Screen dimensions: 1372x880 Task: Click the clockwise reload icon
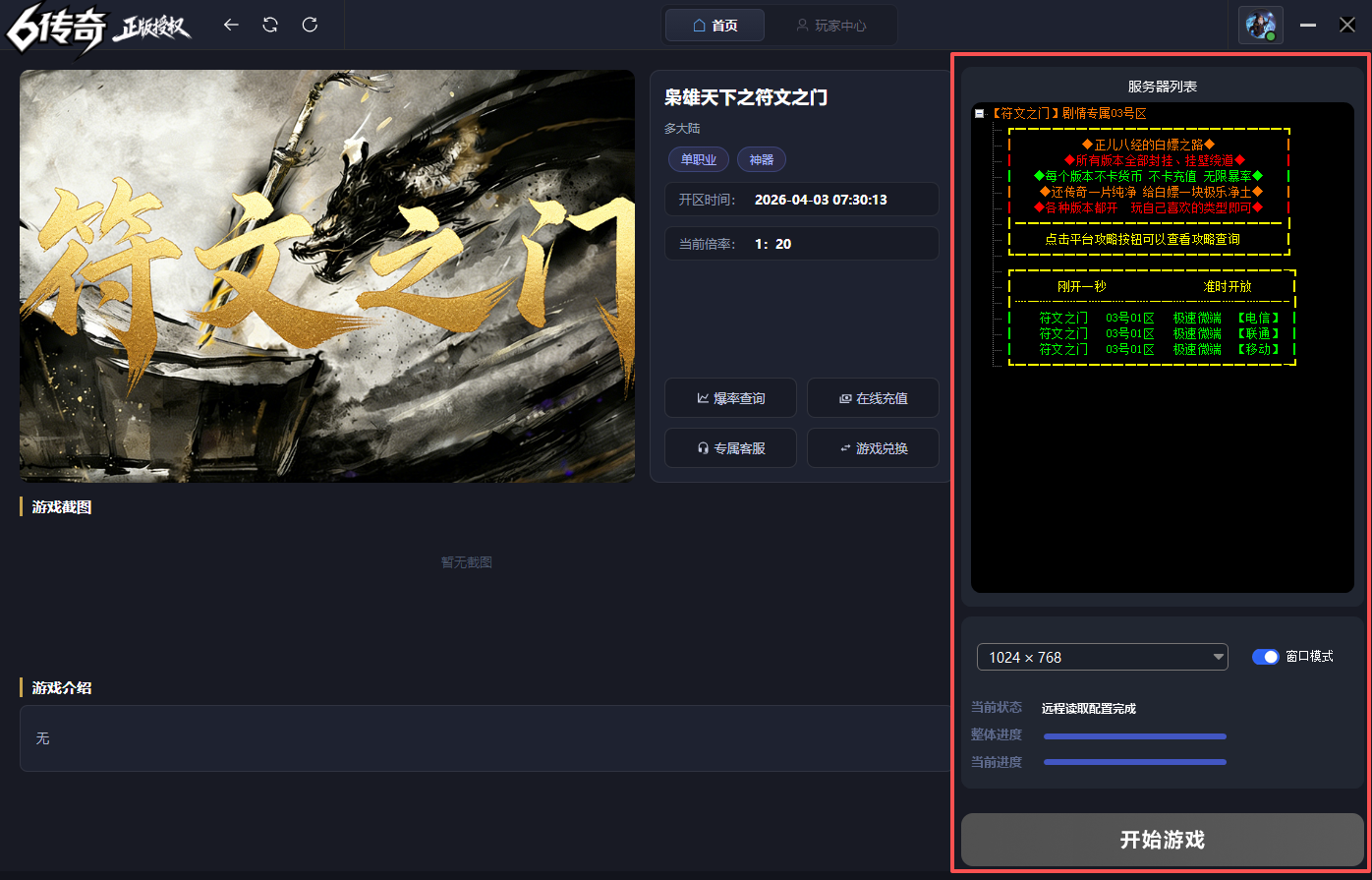coord(310,25)
